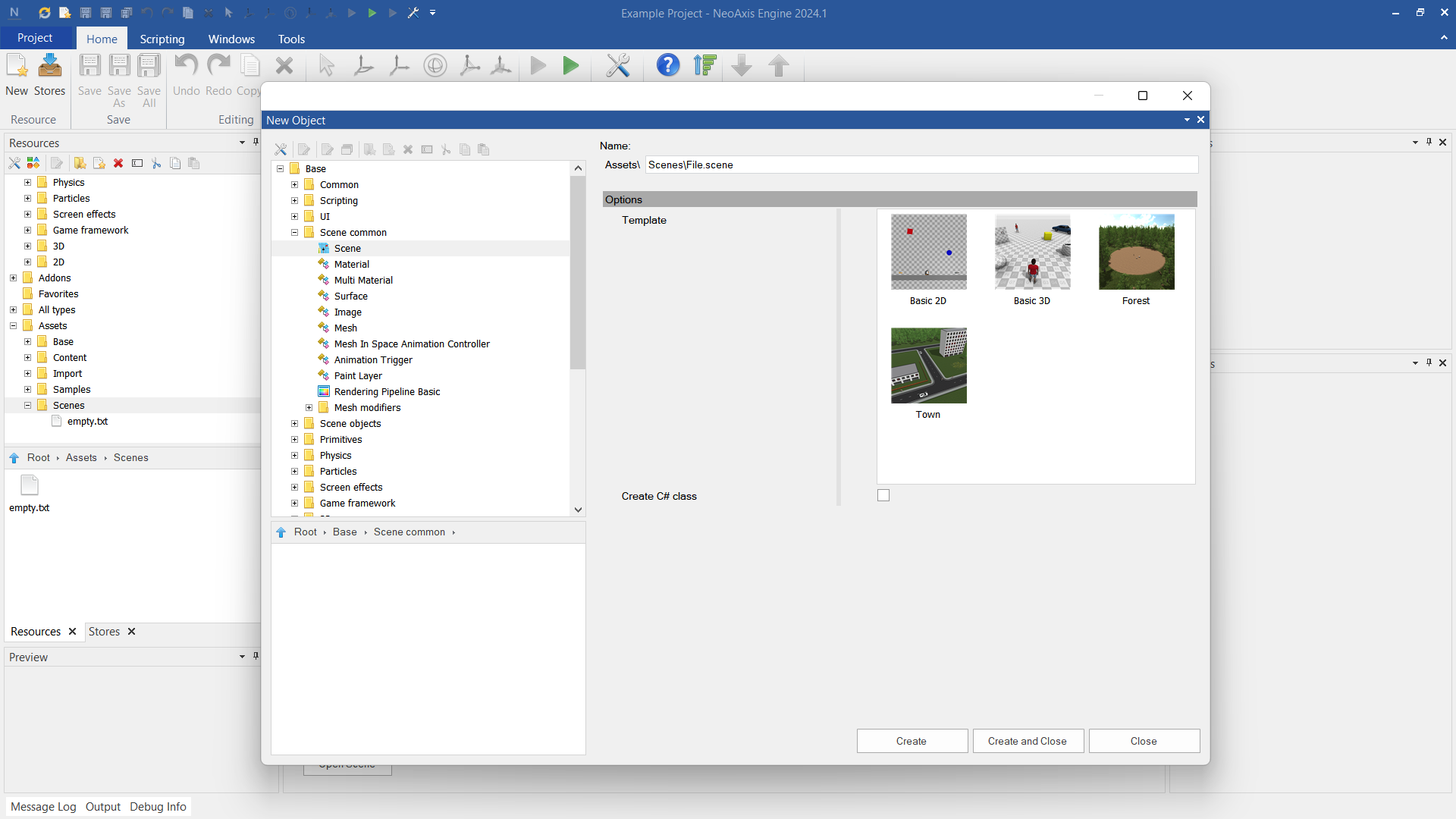
Task: Click the blue Help question mark icon
Action: (x=667, y=66)
